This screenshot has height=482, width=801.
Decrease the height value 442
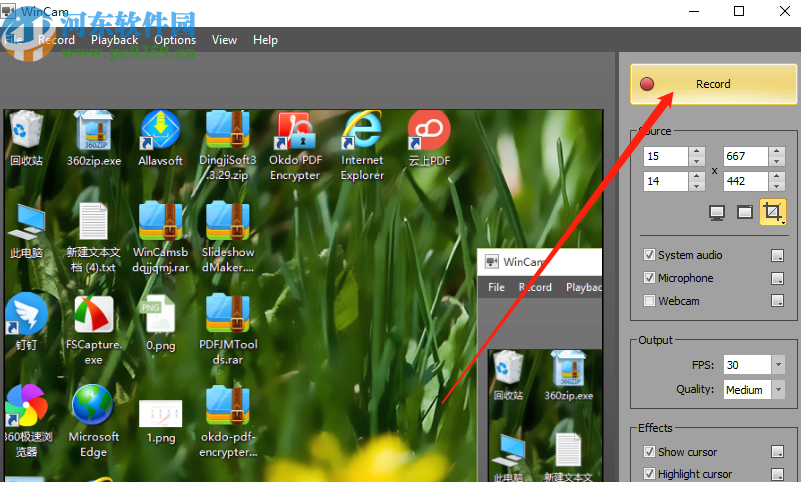tap(776, 186)
